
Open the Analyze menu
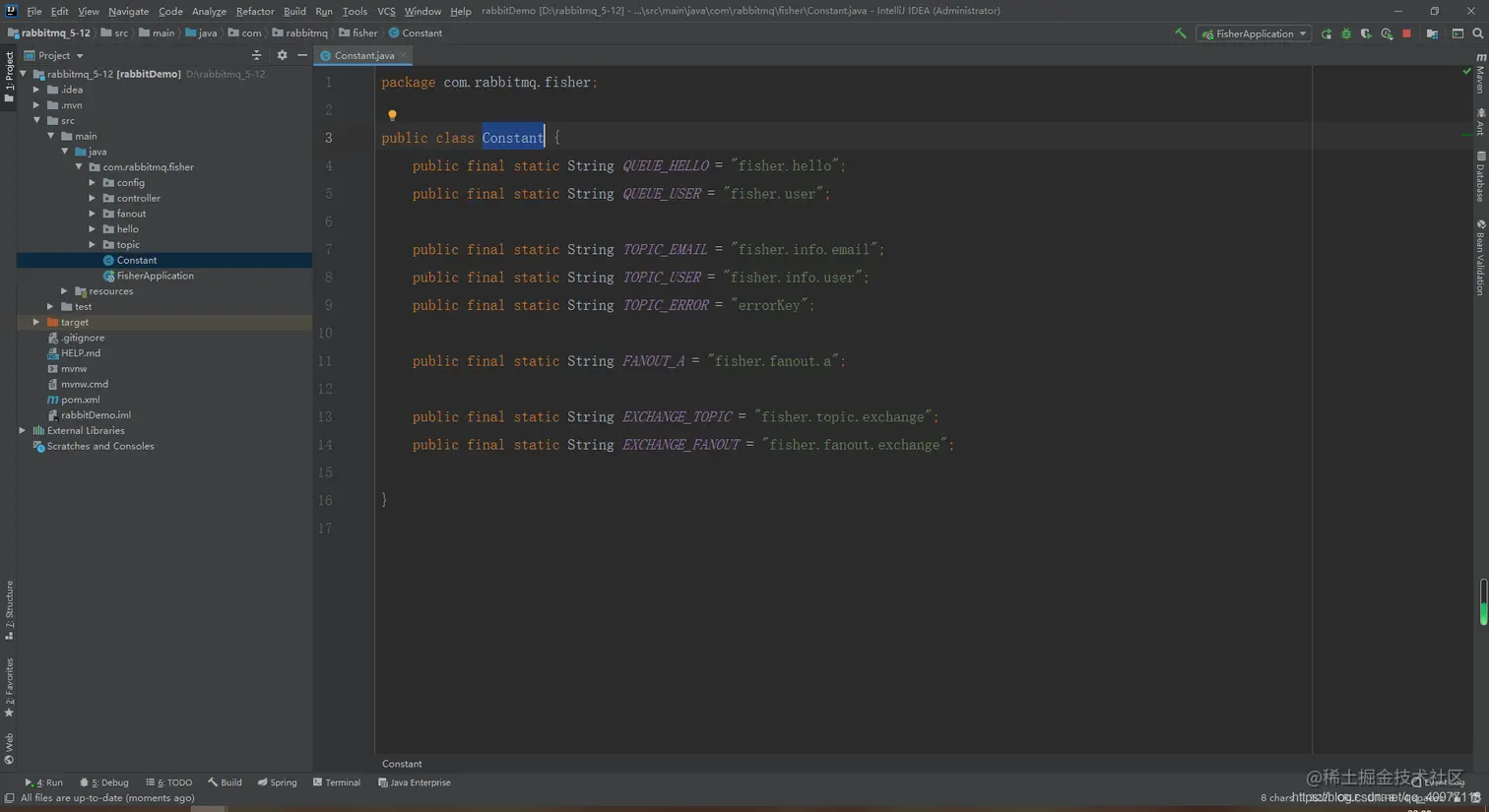(209, 11)
